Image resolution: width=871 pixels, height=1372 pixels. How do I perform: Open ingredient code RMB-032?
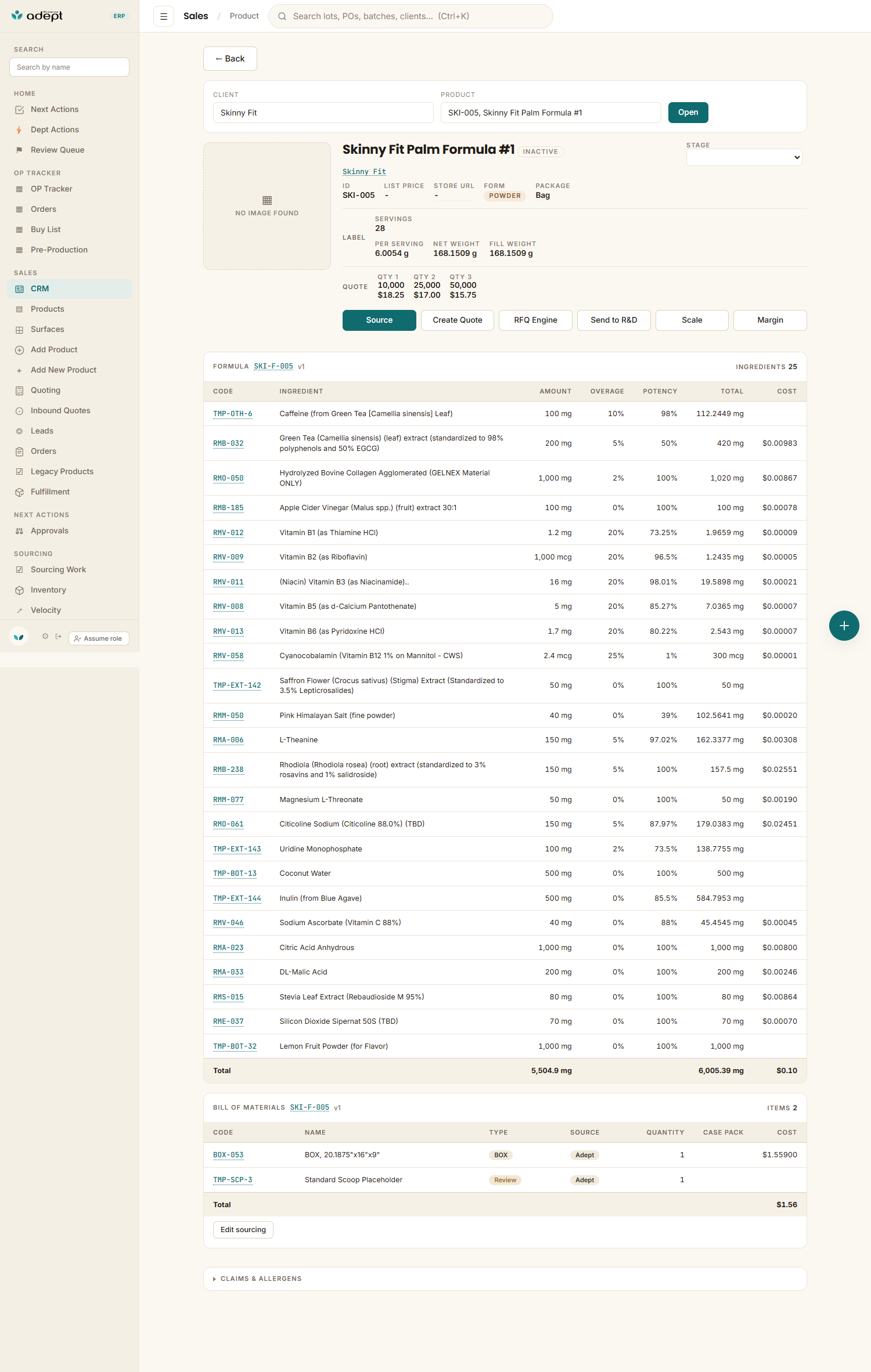228,443
